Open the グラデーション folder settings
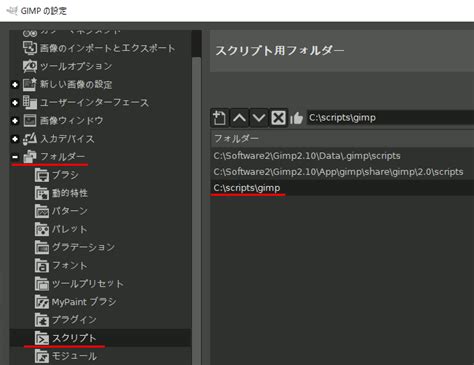 [83, 247]
